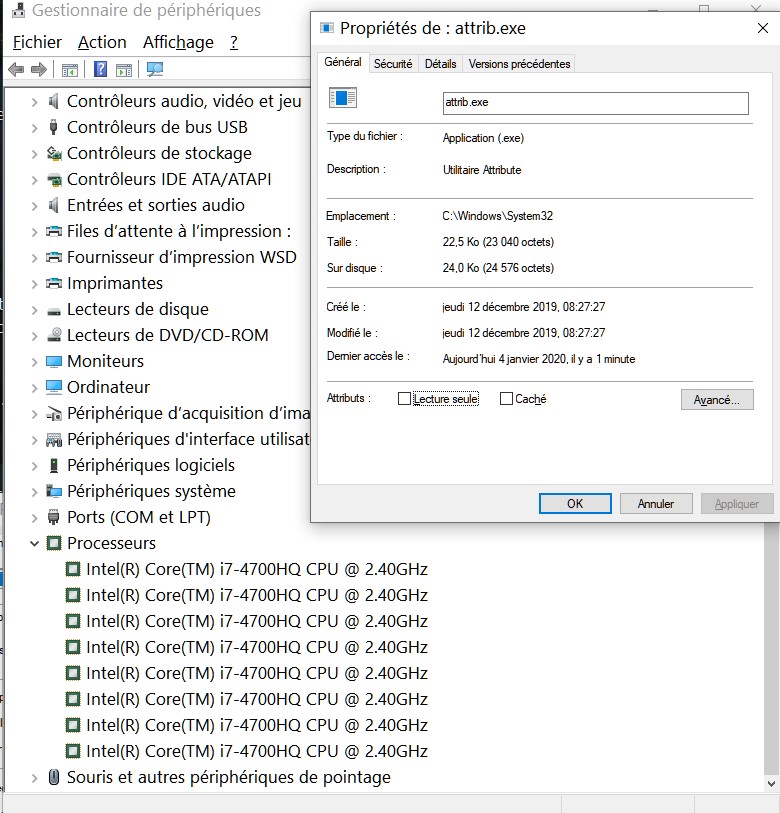Select the Contrôleurs de stockage icon
Screen dimensions: 780x813
point(54,153)
